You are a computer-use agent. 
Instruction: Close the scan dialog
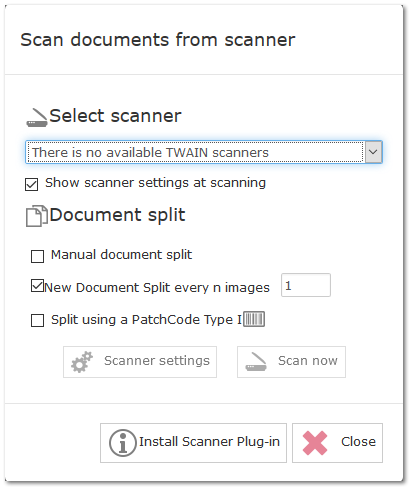[337, 443]
